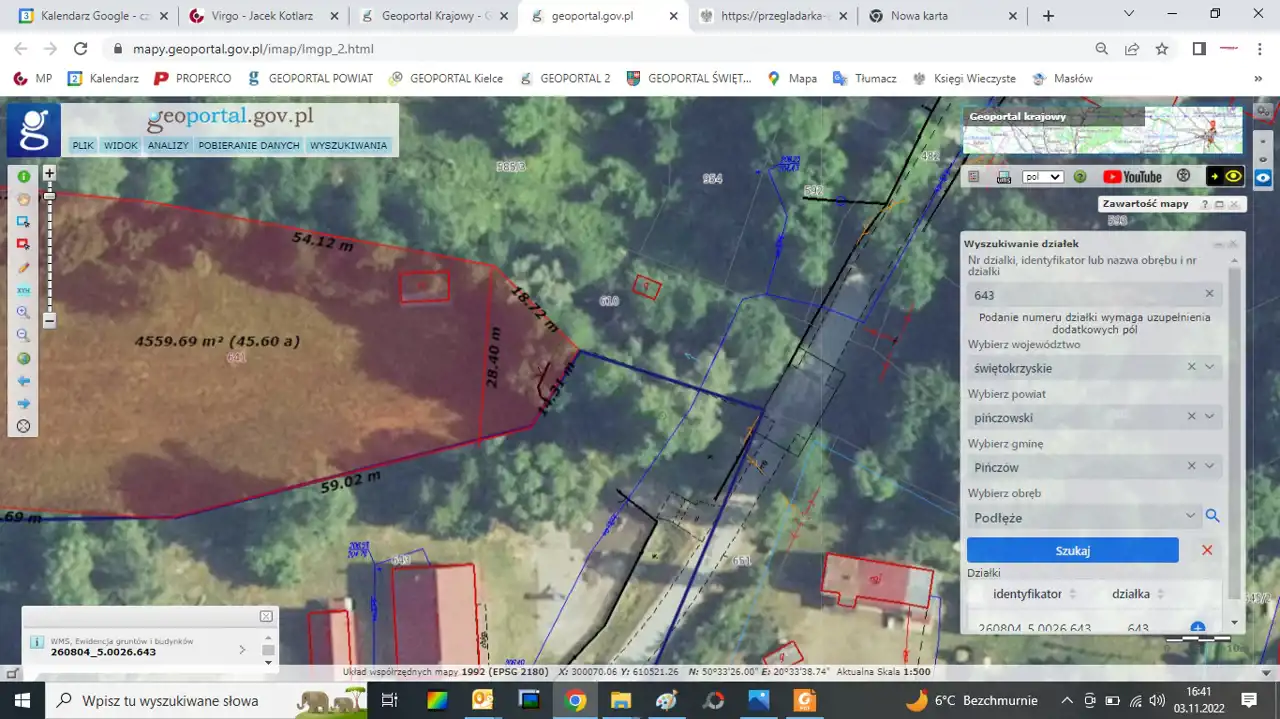Viewport: 1280px width, 719px height.
Task: Expand the Podłęże obręb dropdown
Action: click(1190, 516)
